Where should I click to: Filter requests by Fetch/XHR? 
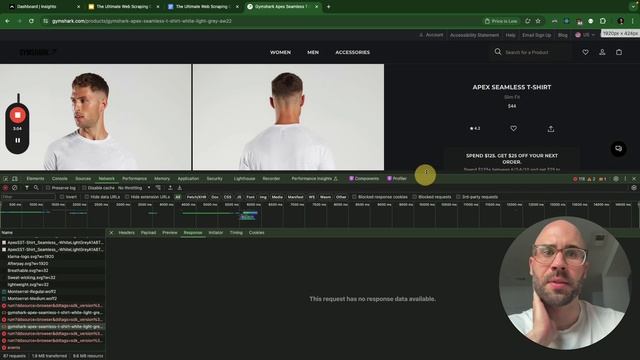(x=197, y=197)
